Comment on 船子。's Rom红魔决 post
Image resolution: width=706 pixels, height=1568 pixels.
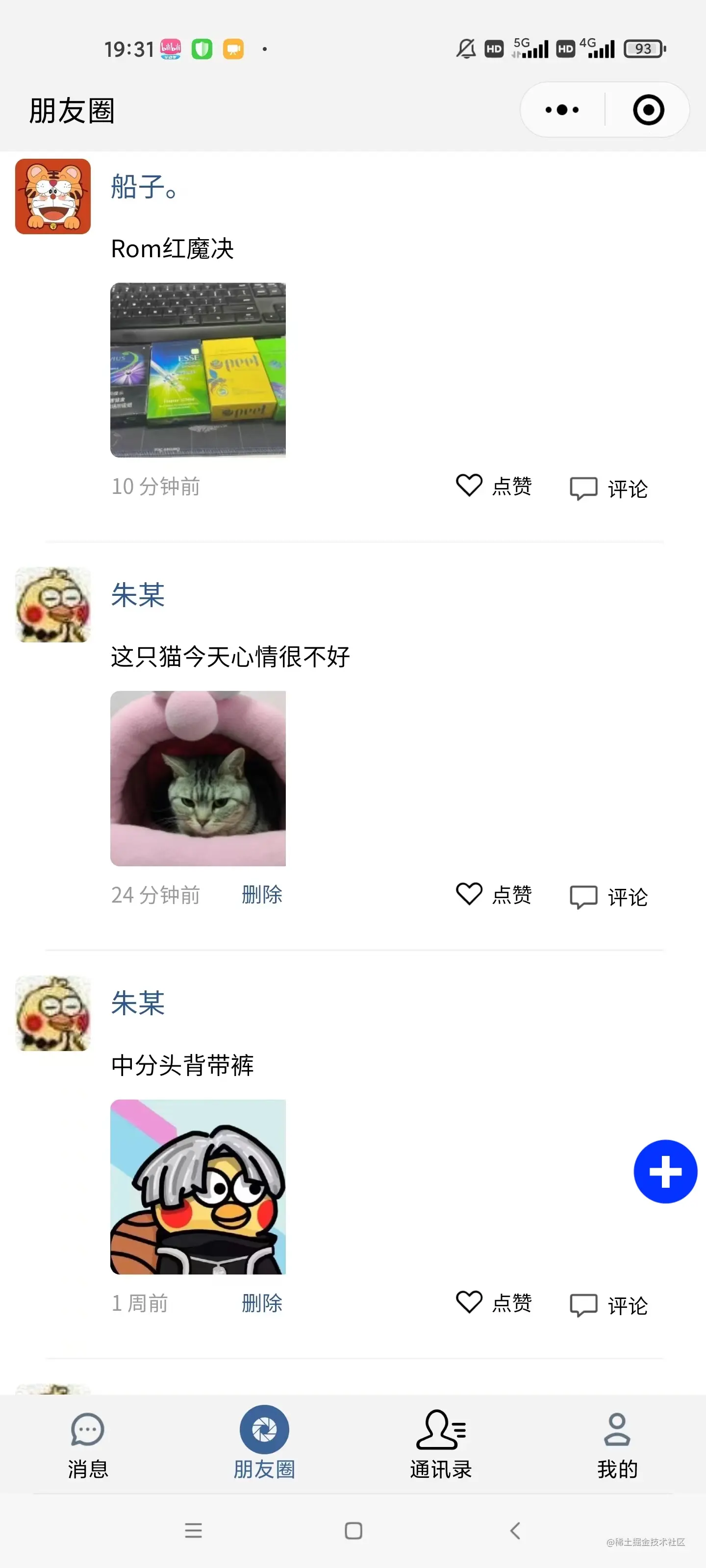tap(608, 488)
